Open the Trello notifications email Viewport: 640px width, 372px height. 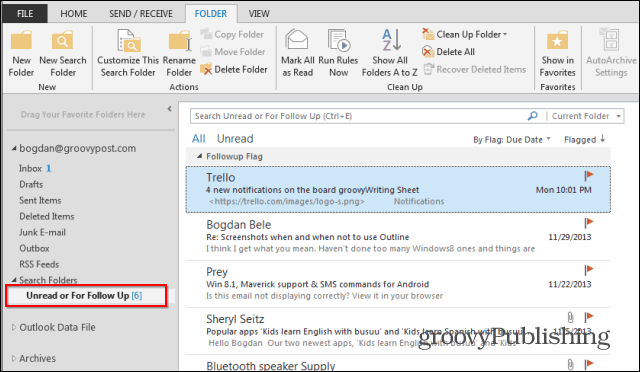point(398,189)
